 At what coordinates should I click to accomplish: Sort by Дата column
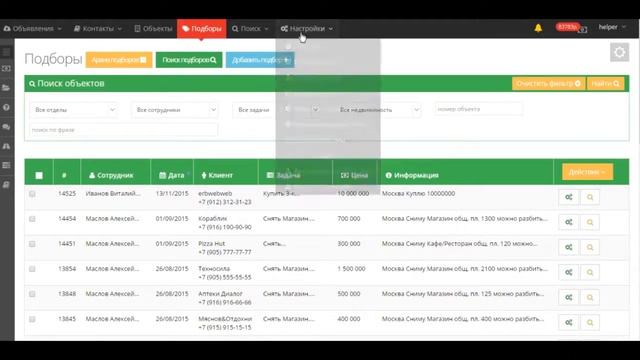tap(172, 176)
